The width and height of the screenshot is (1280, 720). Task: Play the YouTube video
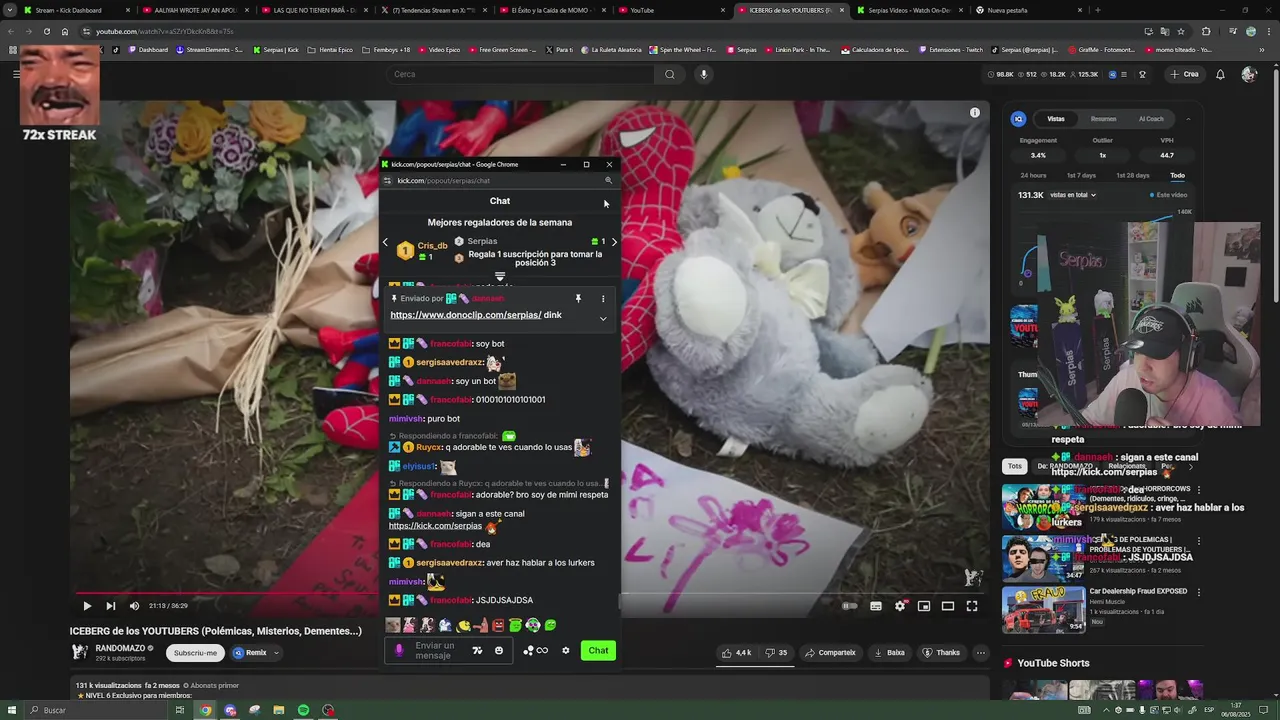(87, 606)
